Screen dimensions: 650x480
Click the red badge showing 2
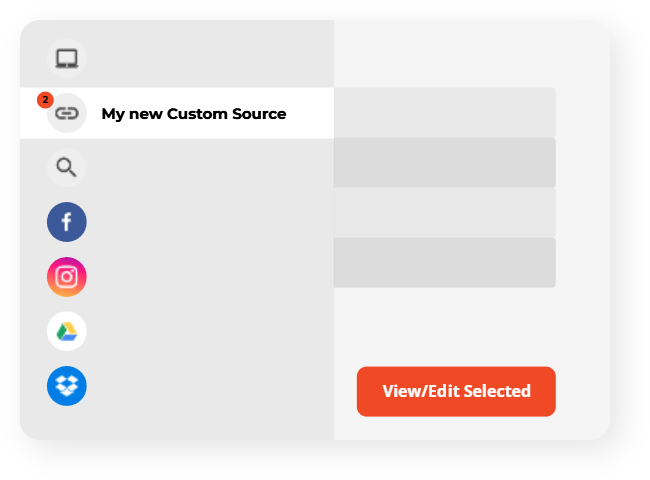click(x=45, y=100)
